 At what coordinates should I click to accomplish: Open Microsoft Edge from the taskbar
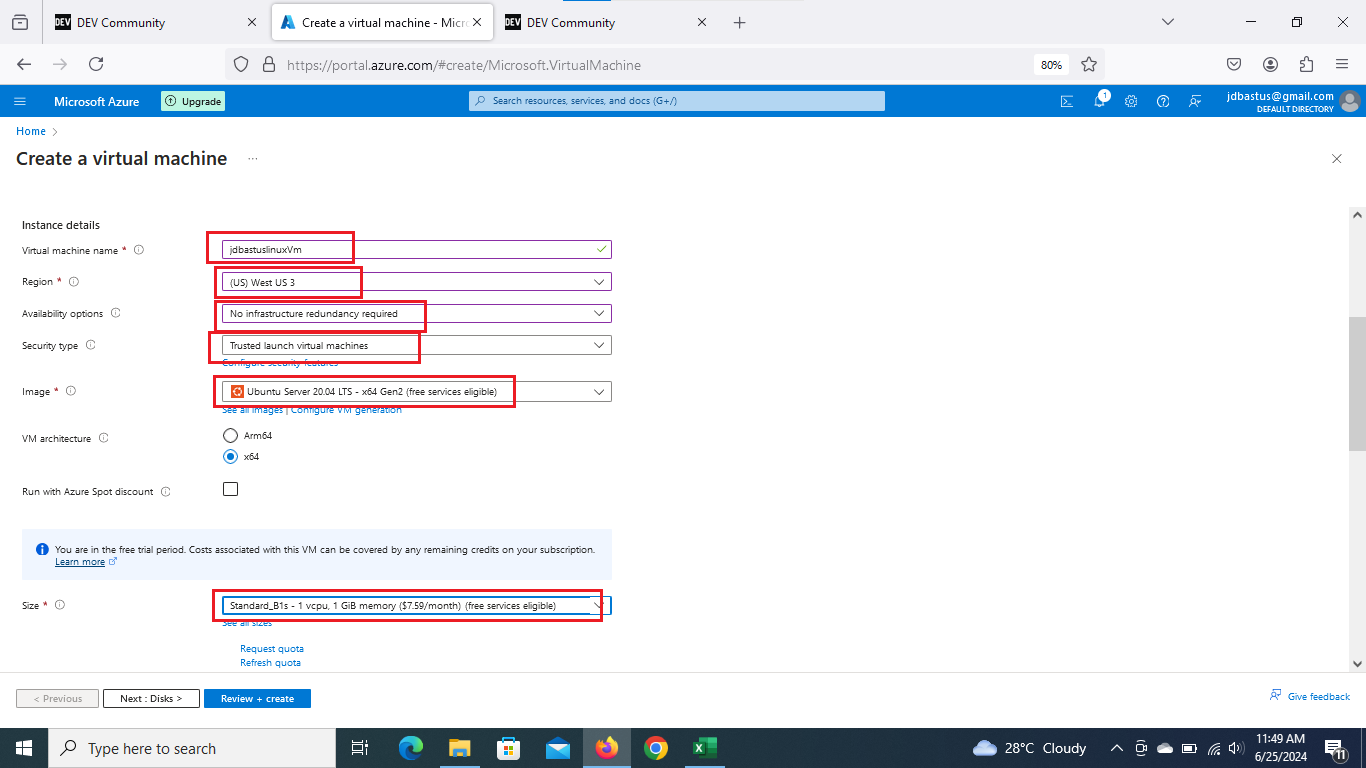411,748
